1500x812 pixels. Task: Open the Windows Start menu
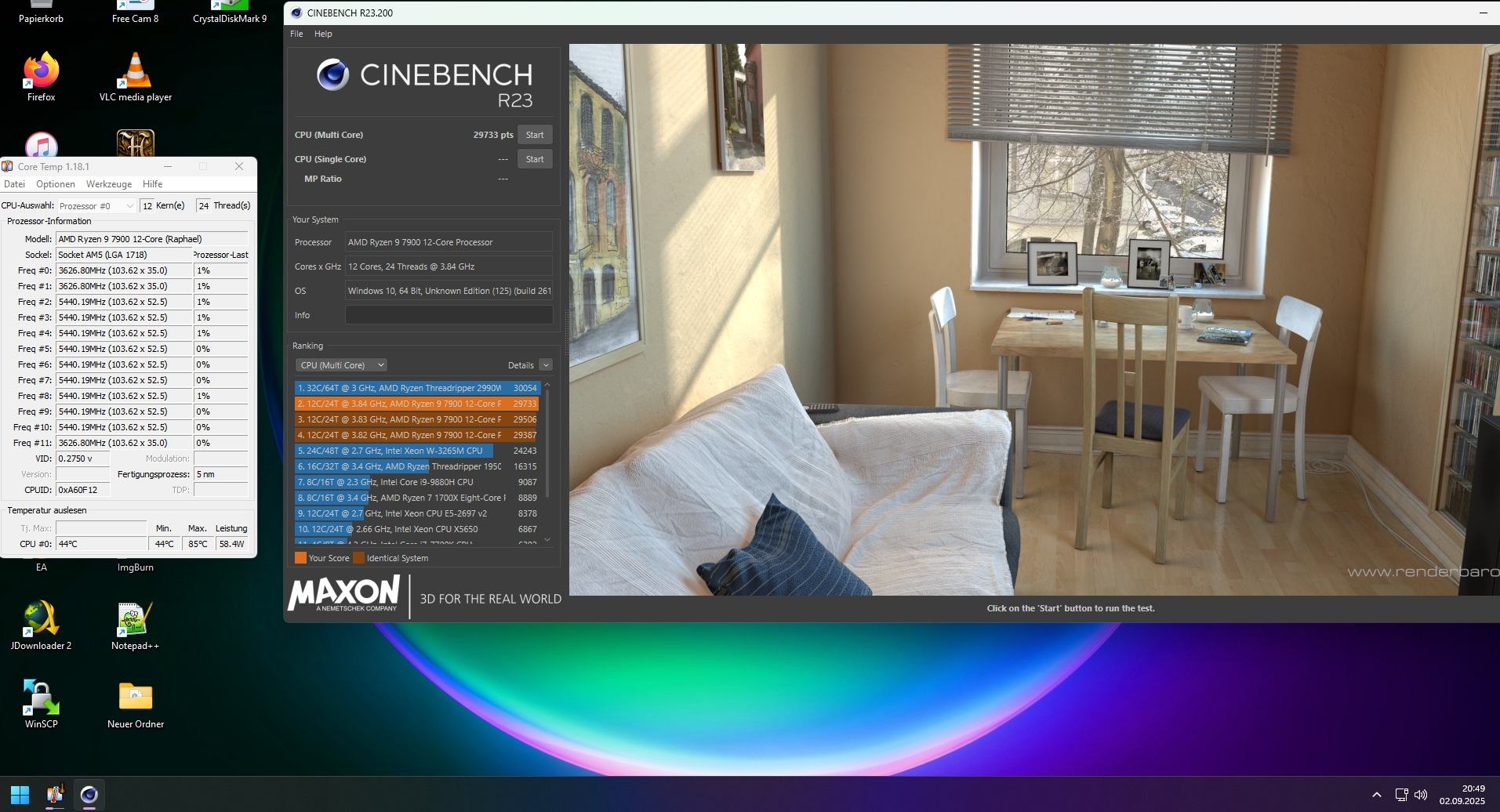20,794
